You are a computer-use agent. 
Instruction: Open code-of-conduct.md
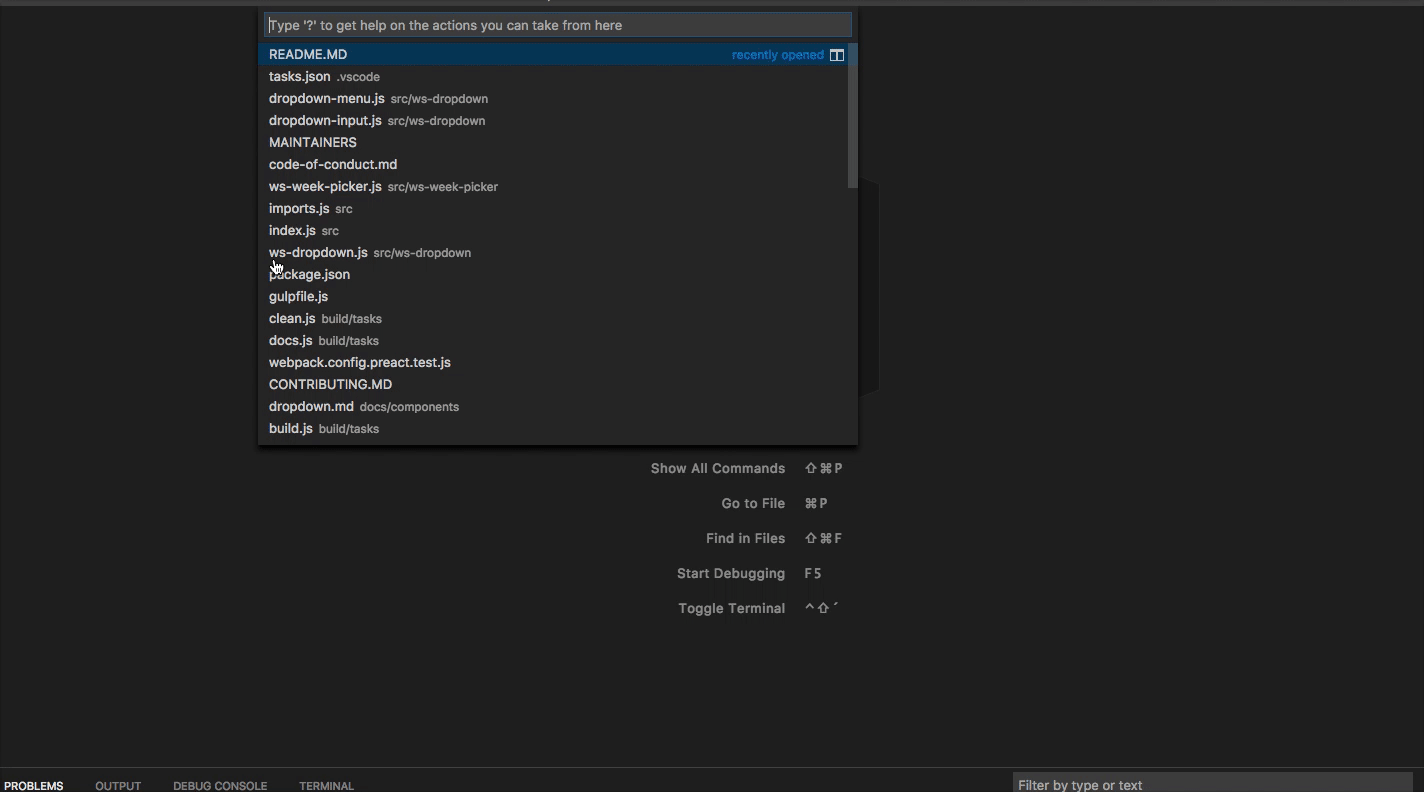553,165
